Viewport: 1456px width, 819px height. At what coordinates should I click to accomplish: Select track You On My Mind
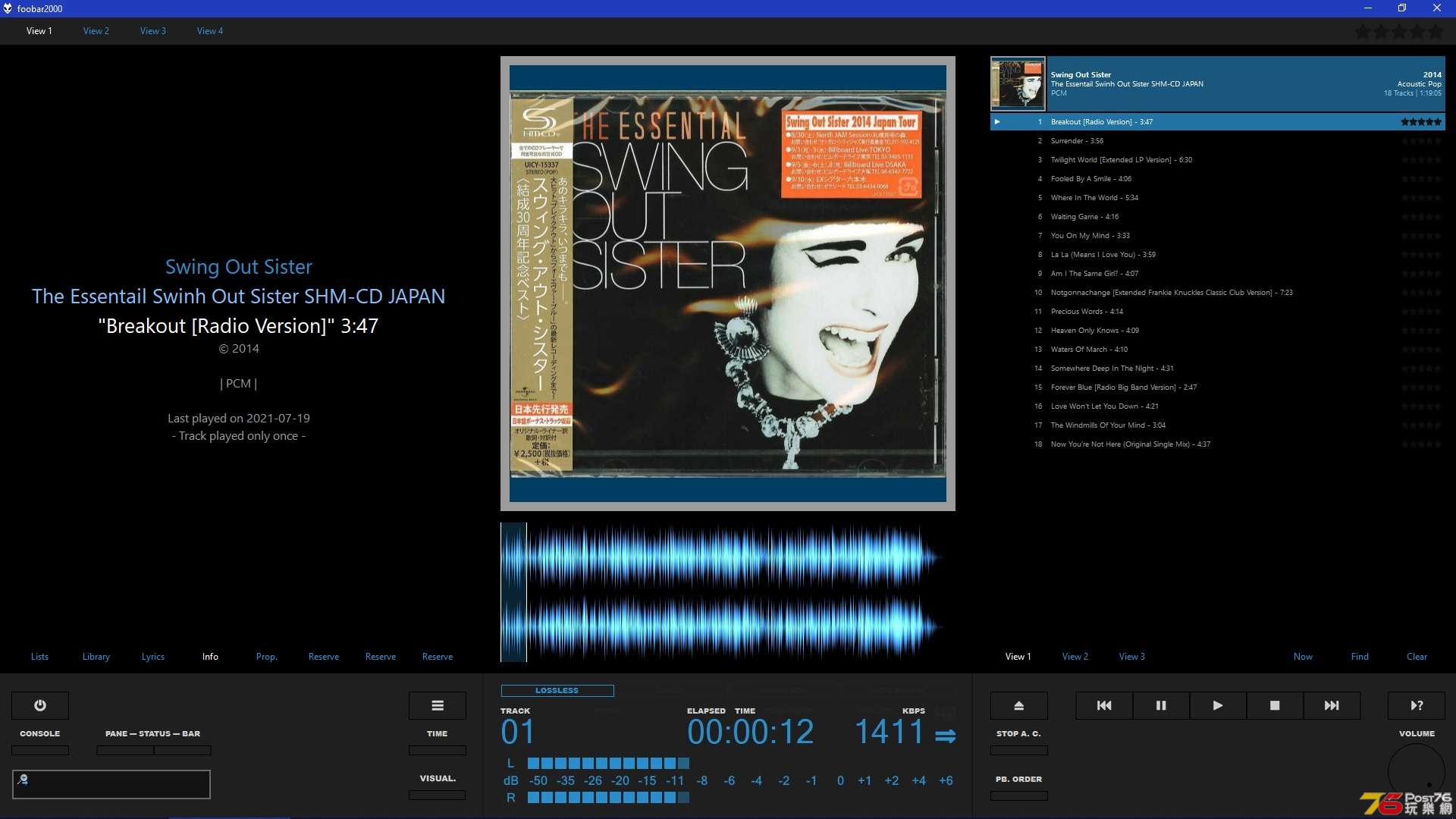pos(1217,236)
